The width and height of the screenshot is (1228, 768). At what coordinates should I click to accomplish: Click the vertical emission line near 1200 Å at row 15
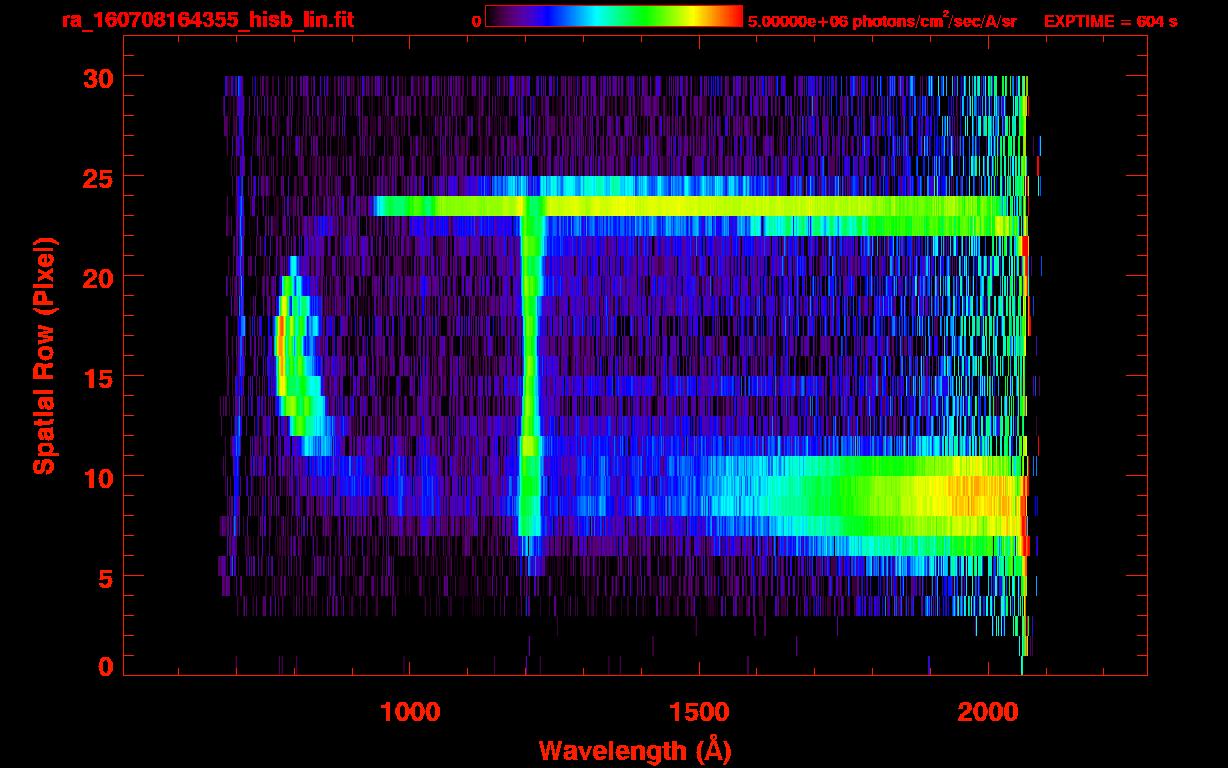click(529, 375)
